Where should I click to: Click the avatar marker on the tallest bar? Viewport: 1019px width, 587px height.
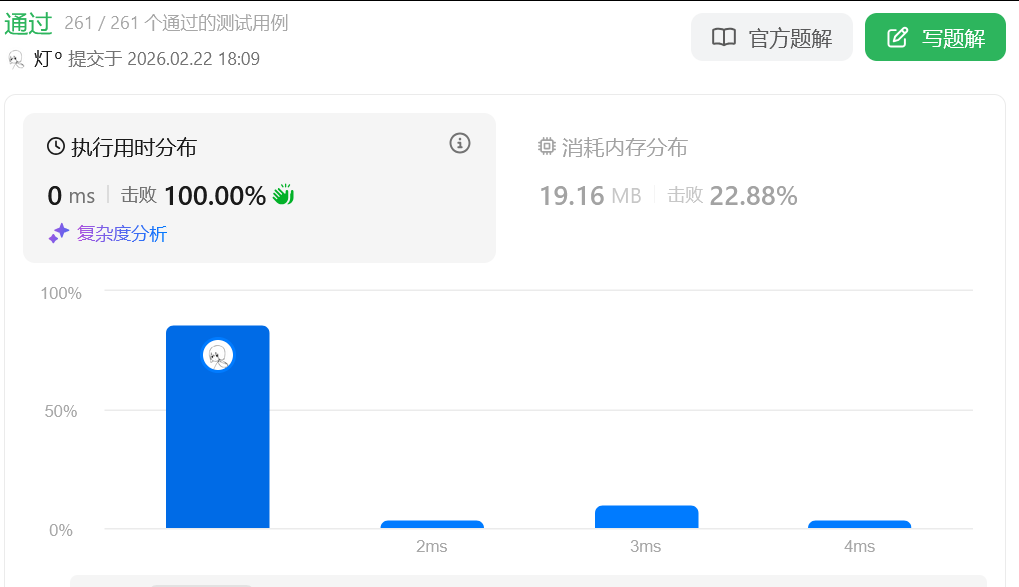tap(217, 355)
